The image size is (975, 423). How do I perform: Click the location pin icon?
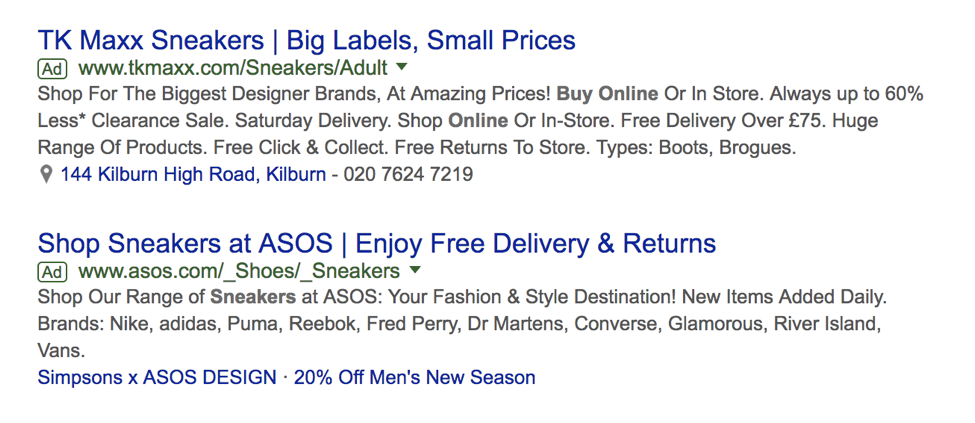click(x=45, y=175)
